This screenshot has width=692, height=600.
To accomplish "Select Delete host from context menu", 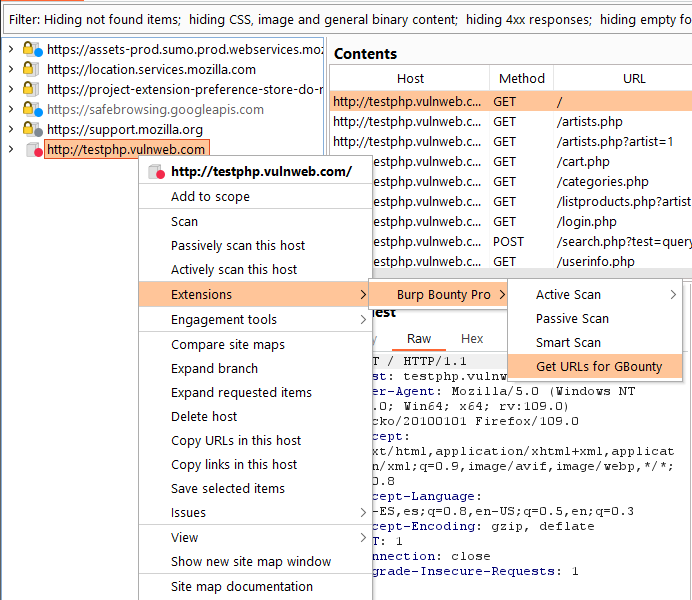I will pyautogui.click(x=255, y=416).
